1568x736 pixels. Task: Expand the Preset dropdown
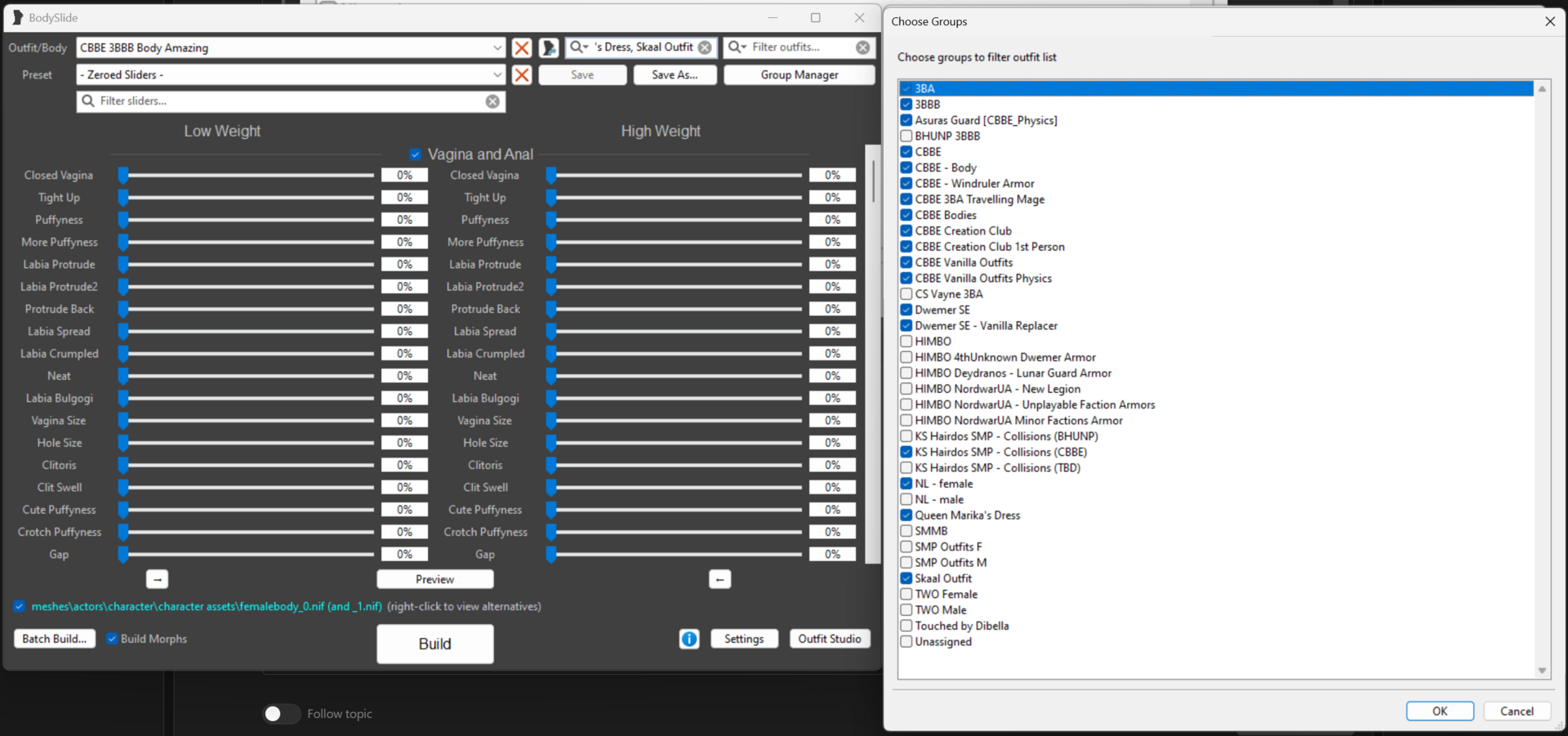[x=497, y=75]
